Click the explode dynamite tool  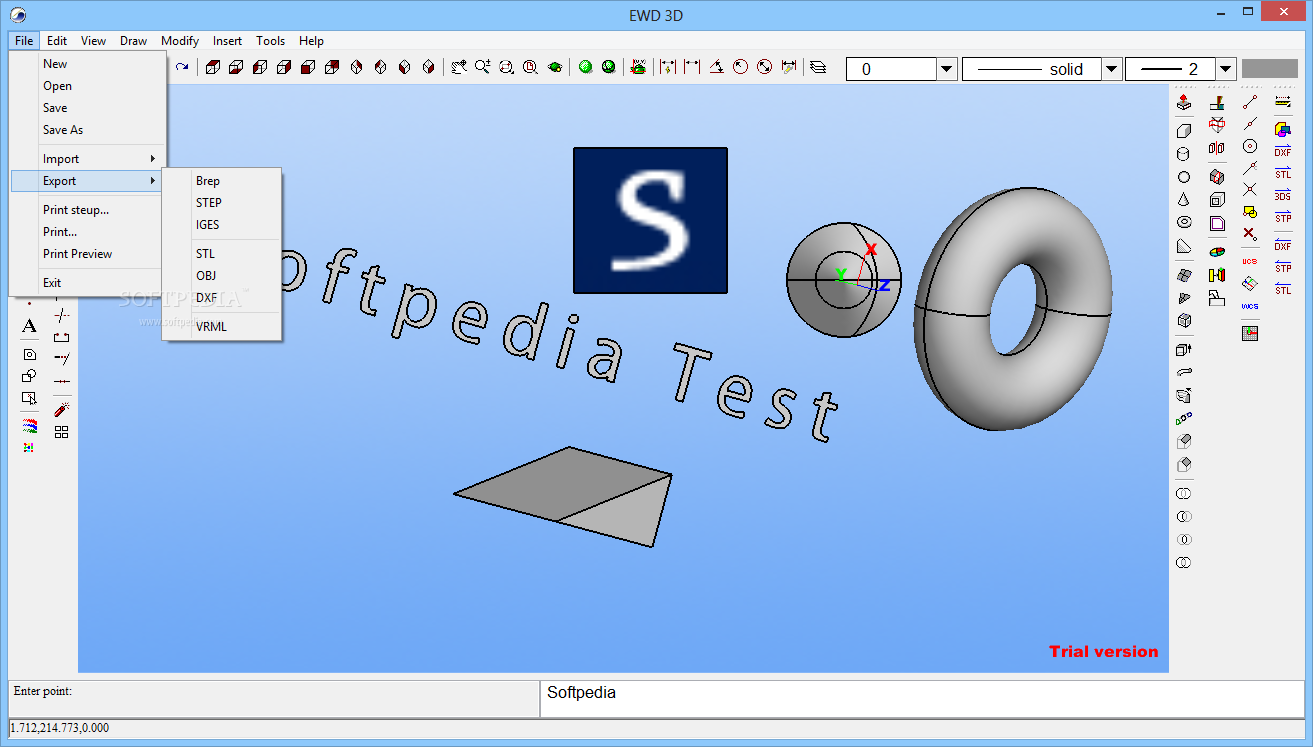click(61, 409)
